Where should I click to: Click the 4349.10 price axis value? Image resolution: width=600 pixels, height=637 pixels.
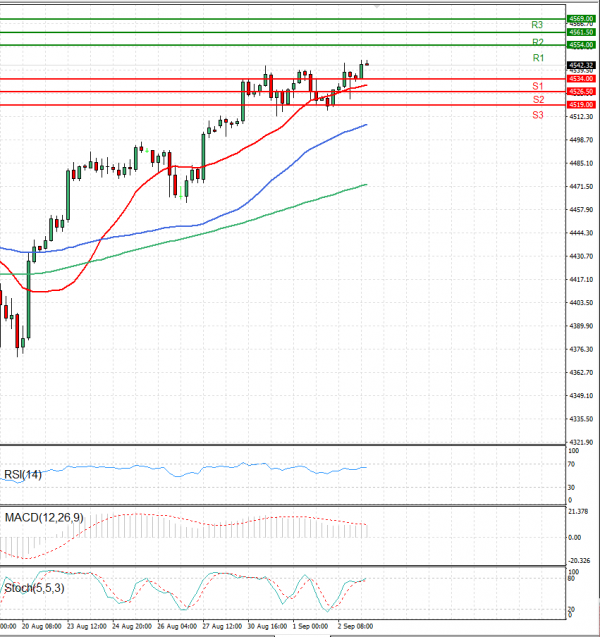581,396
